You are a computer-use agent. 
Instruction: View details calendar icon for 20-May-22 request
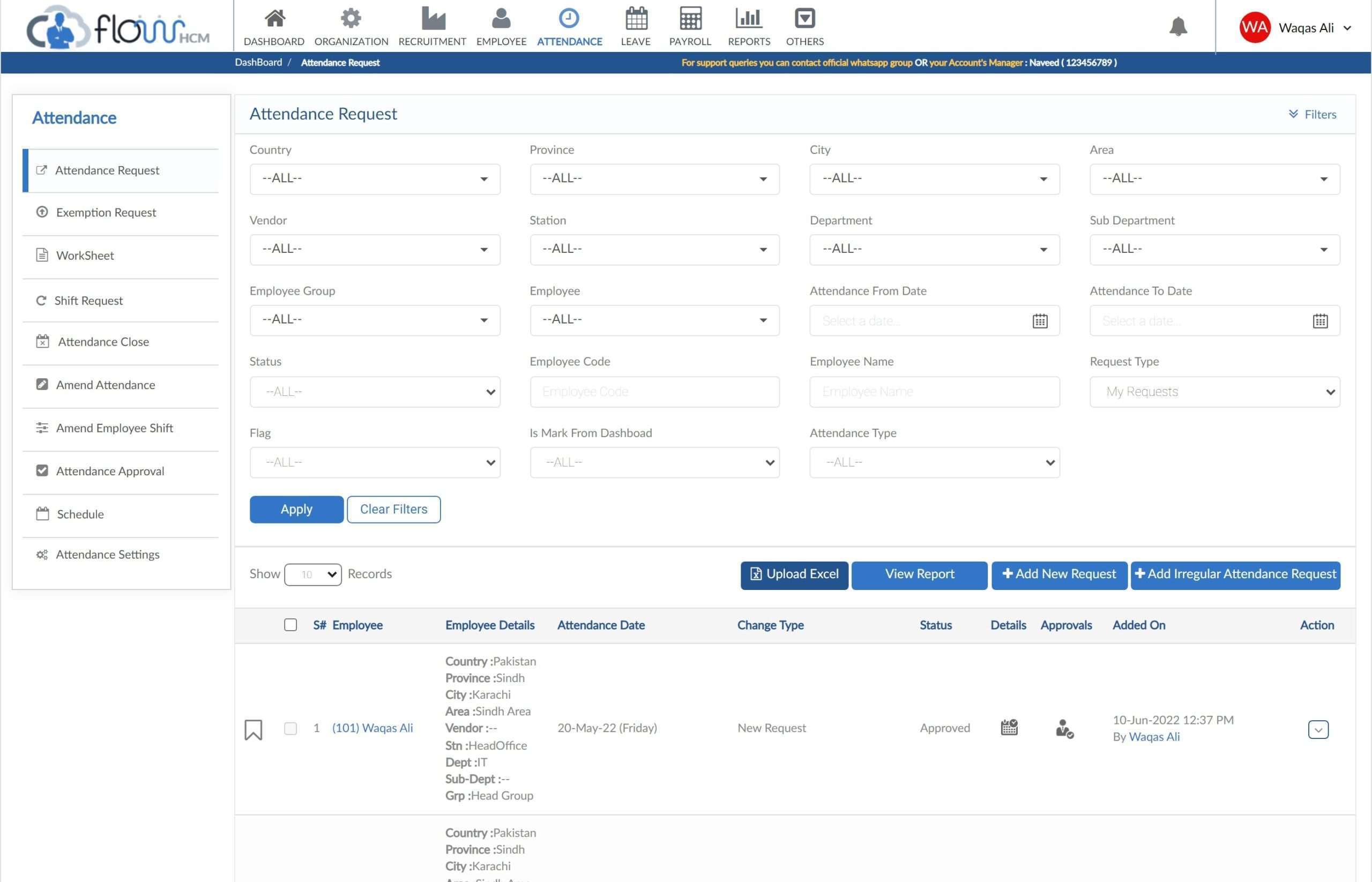pyautogui.click(x=1009, y=727)
